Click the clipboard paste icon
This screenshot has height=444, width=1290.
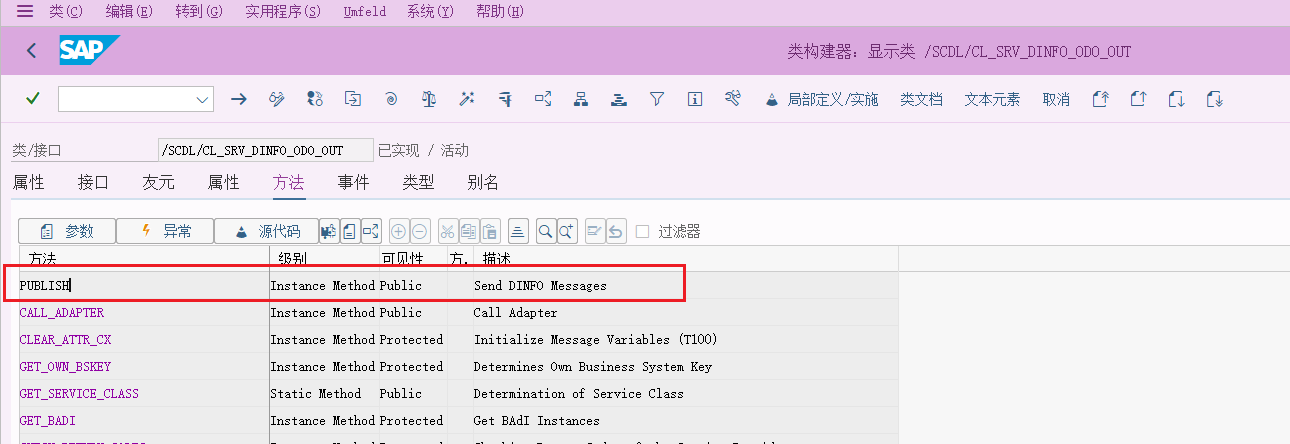point(490,231)
